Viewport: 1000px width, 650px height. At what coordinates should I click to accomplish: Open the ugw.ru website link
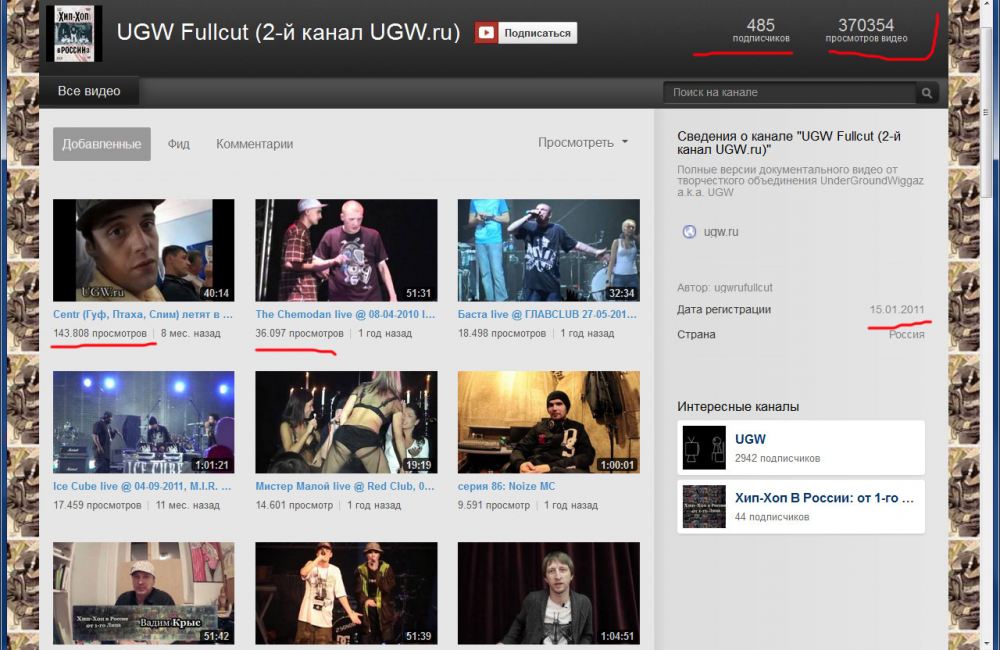coord(721,232)
